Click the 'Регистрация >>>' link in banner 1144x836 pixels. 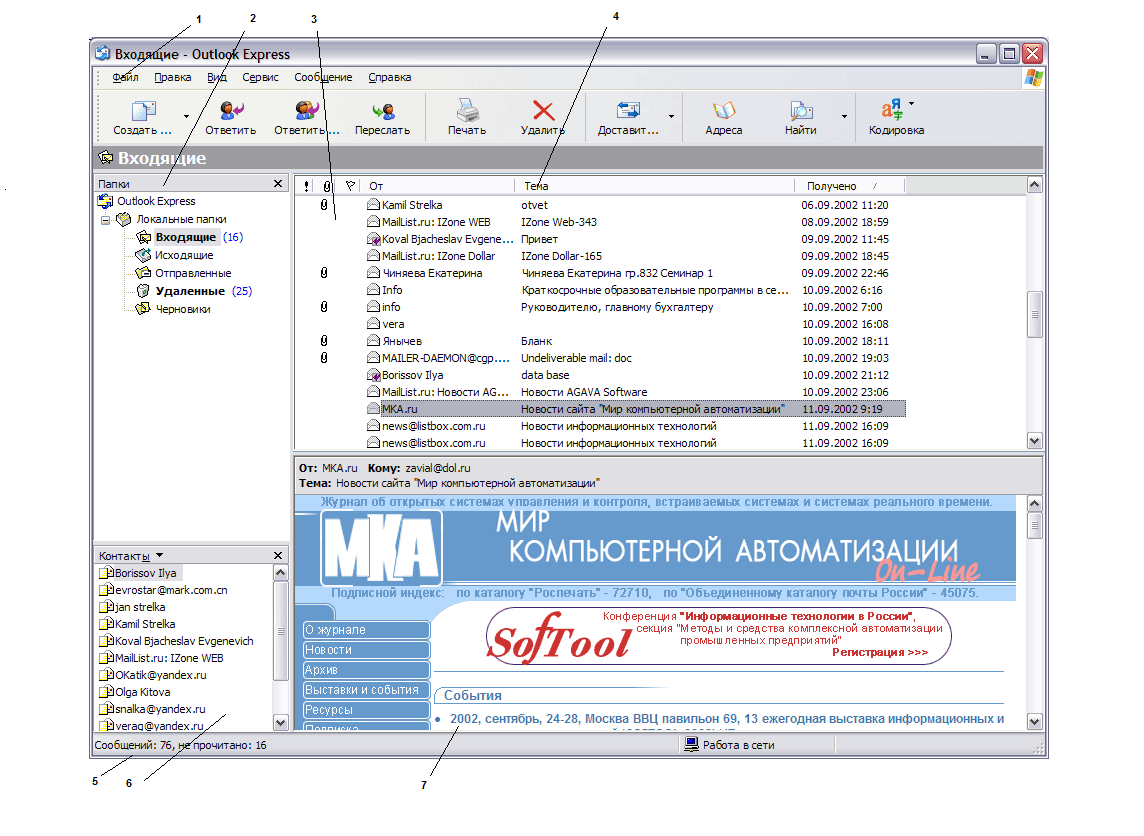tap(880, 652)
